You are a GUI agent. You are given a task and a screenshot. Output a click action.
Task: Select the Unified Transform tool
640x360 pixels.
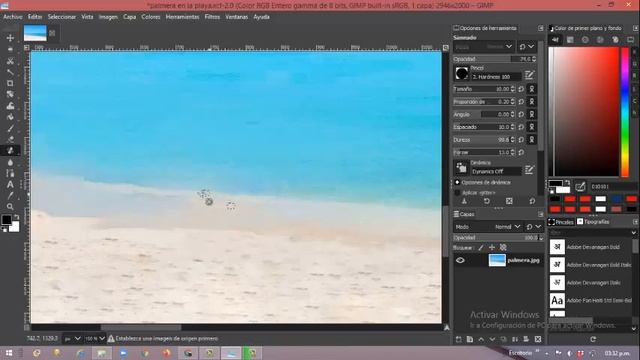click(10, 94)
